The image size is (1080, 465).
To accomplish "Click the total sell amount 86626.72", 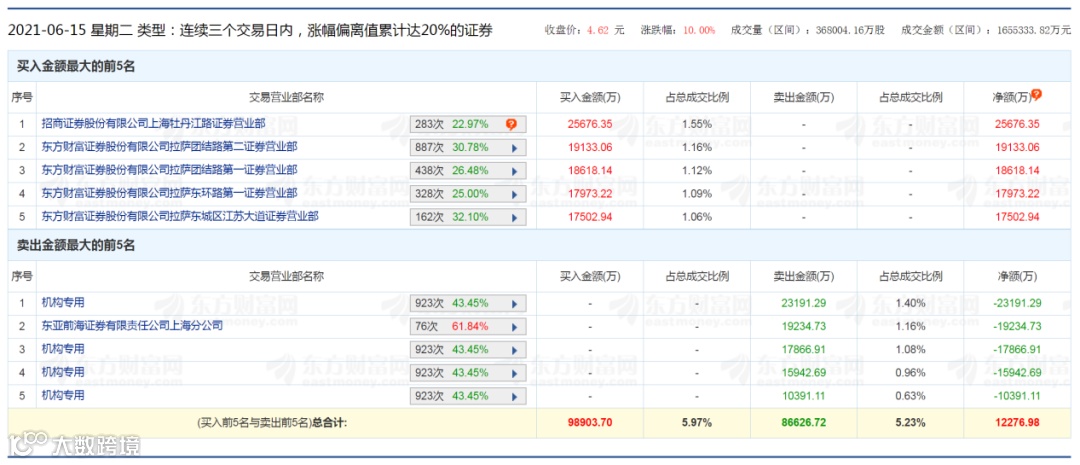I will (x=804, y=422).
